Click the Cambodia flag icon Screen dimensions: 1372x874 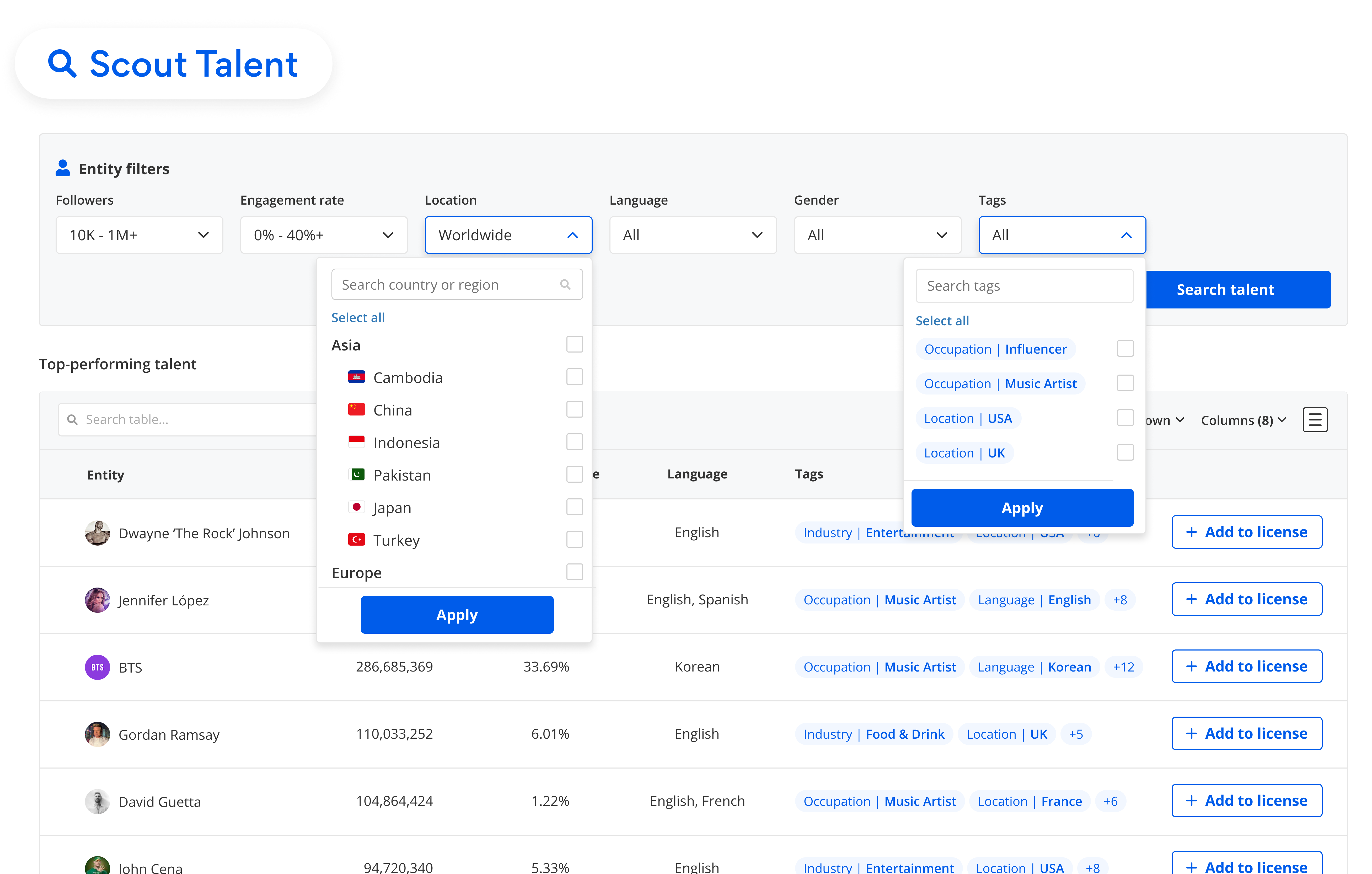click(357, 377)
